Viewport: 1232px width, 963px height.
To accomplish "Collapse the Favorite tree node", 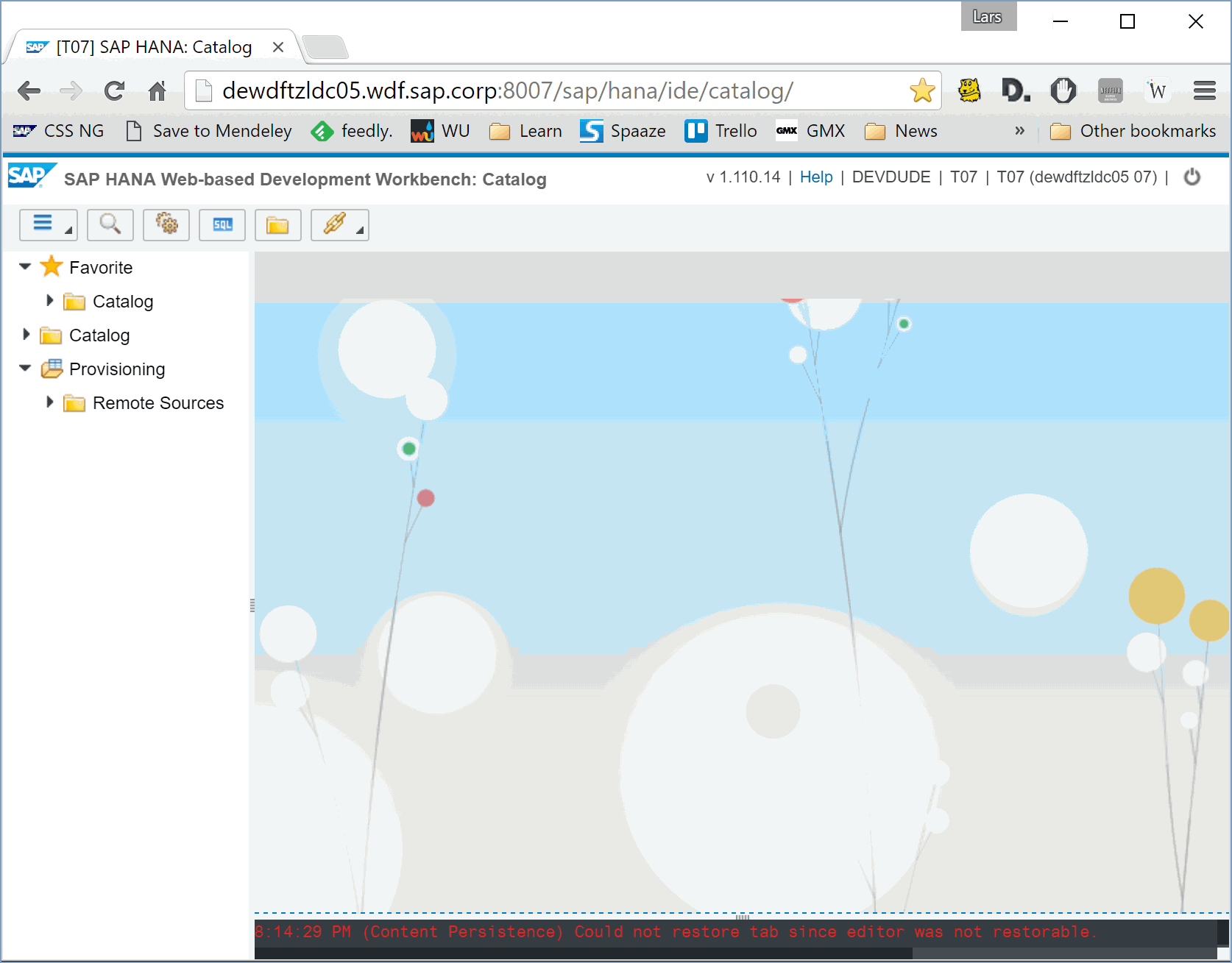I will tap(25, 267).
